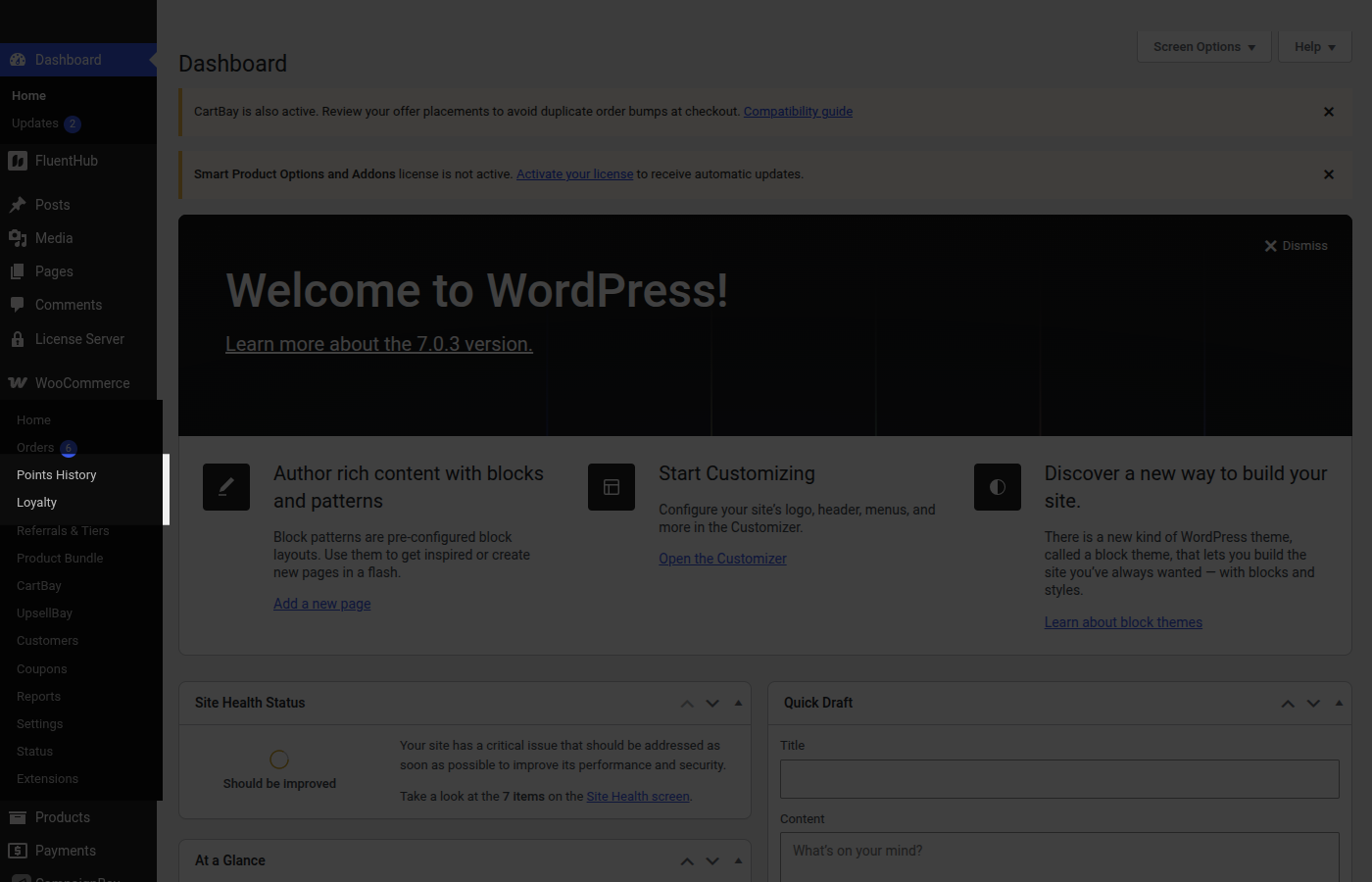
Task: Dismiss the CartBay compatibility notice
Action: [1329, 112]
